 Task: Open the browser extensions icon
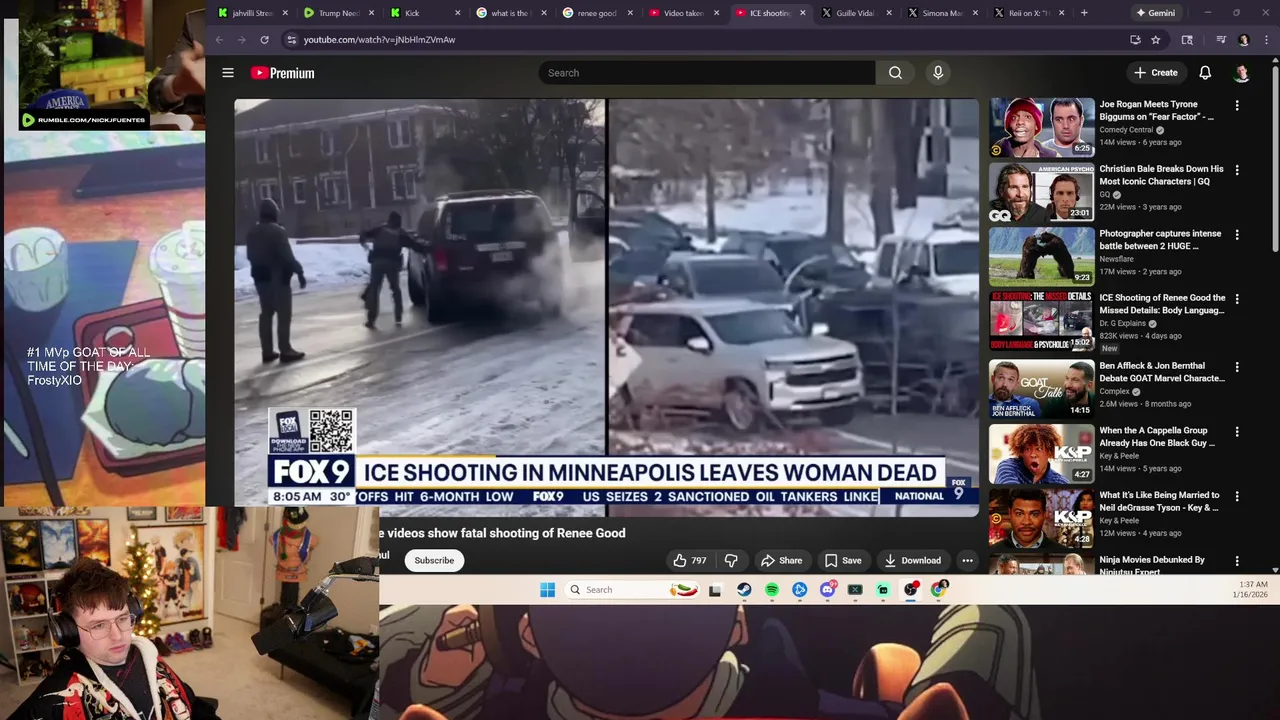[x=1187, y=40]
